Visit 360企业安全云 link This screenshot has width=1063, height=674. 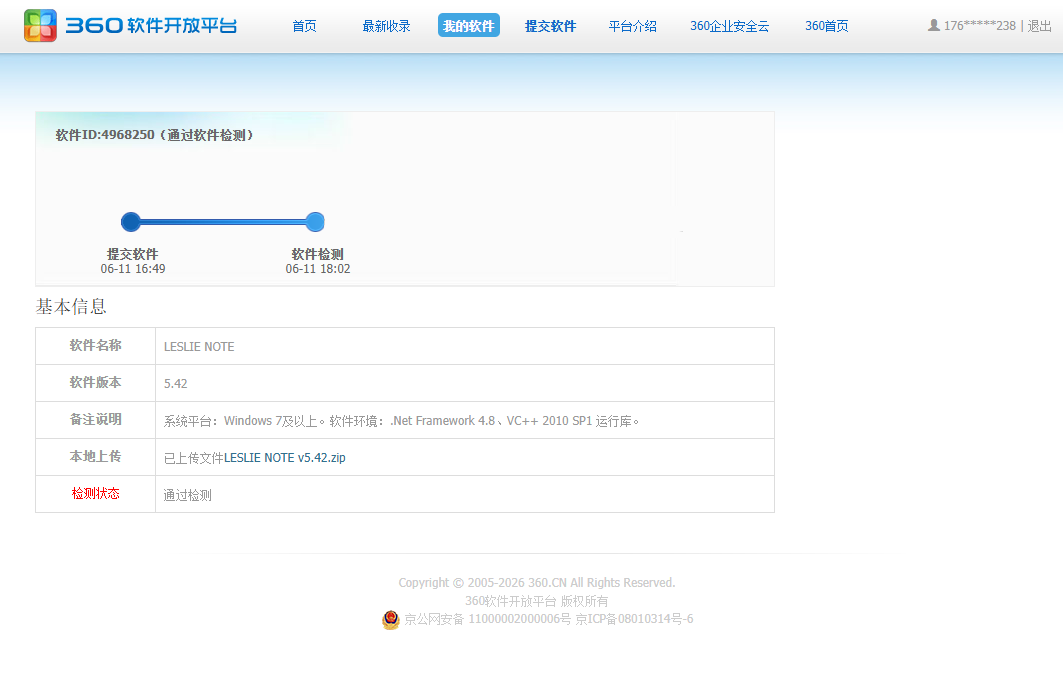coord(729,26)
